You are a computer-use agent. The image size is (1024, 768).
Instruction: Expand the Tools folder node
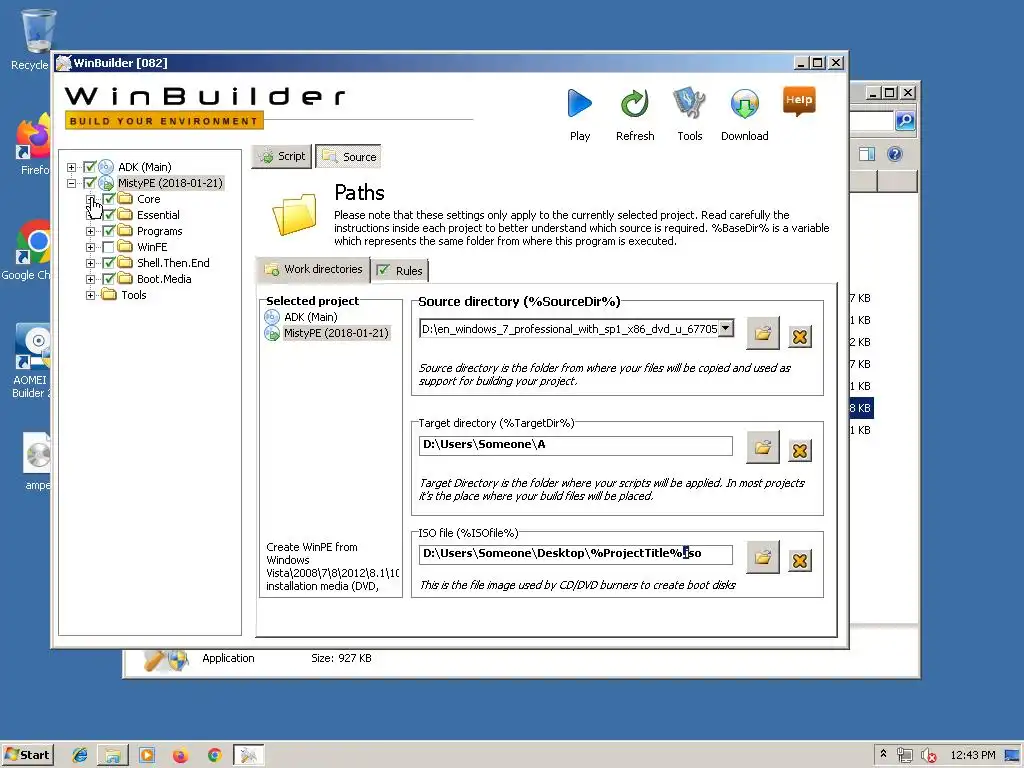click(91, 295)
